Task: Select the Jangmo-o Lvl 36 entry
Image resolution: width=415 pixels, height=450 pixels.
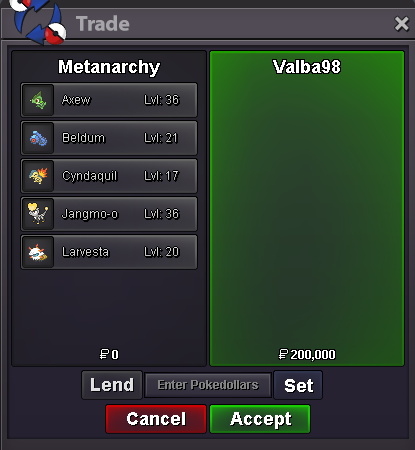Action: (109, 214)
